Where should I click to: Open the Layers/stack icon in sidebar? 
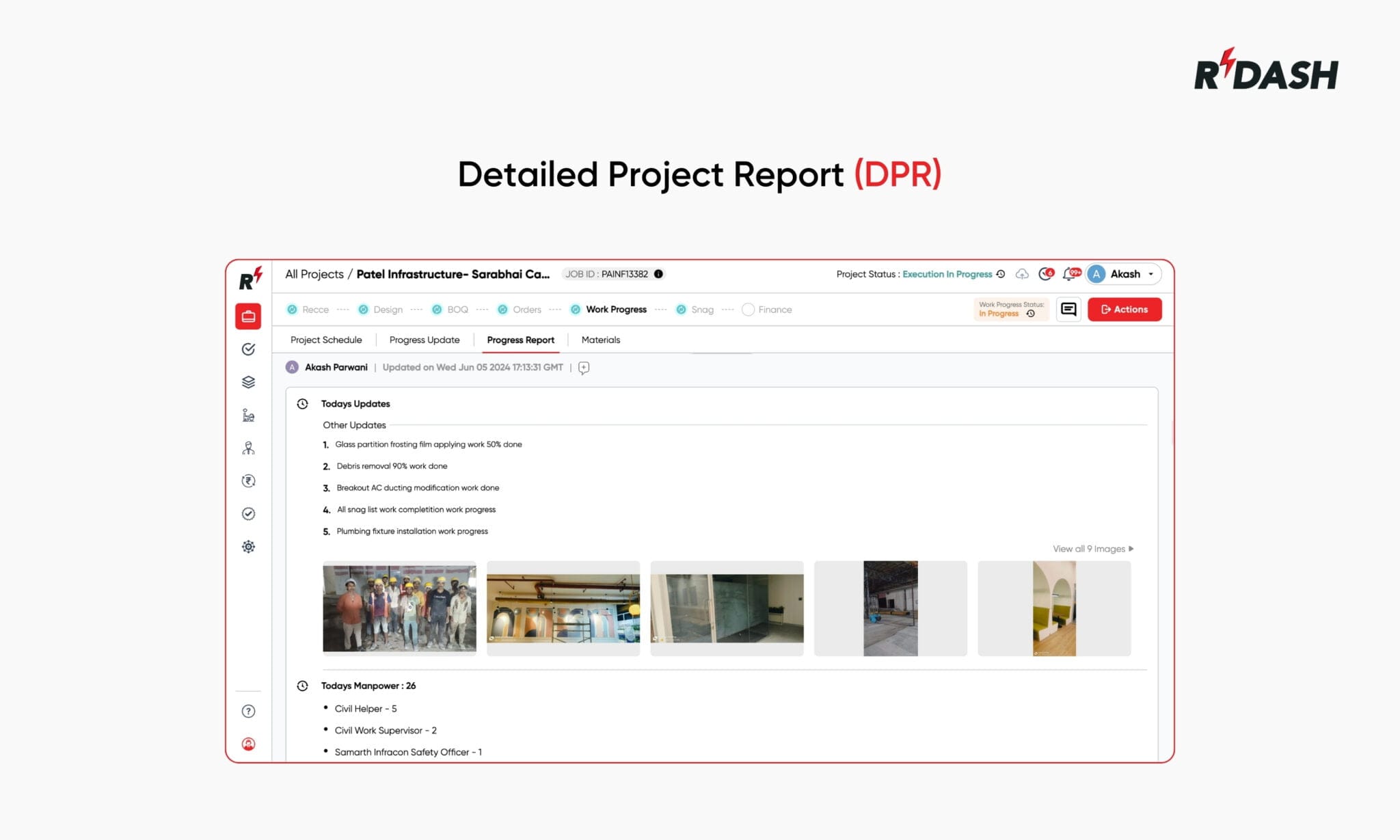(x=248, y=382)
